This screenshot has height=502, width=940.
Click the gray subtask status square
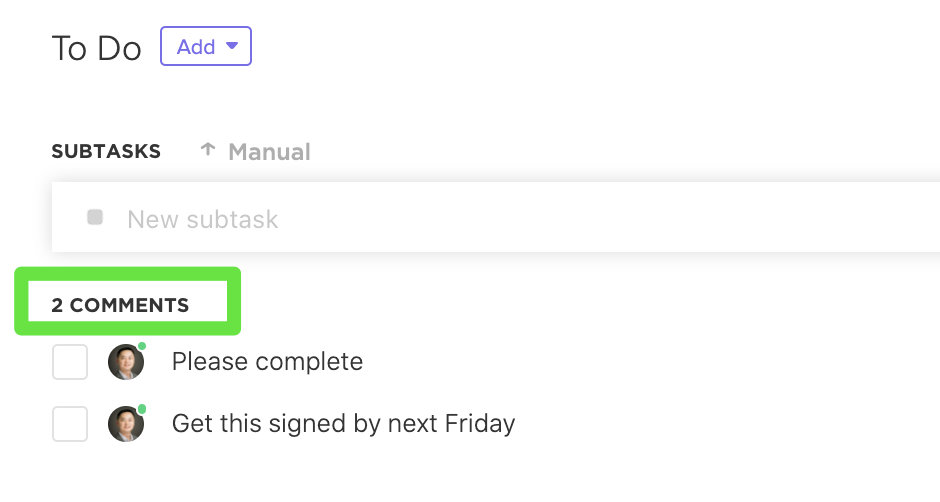pos(95,217)
